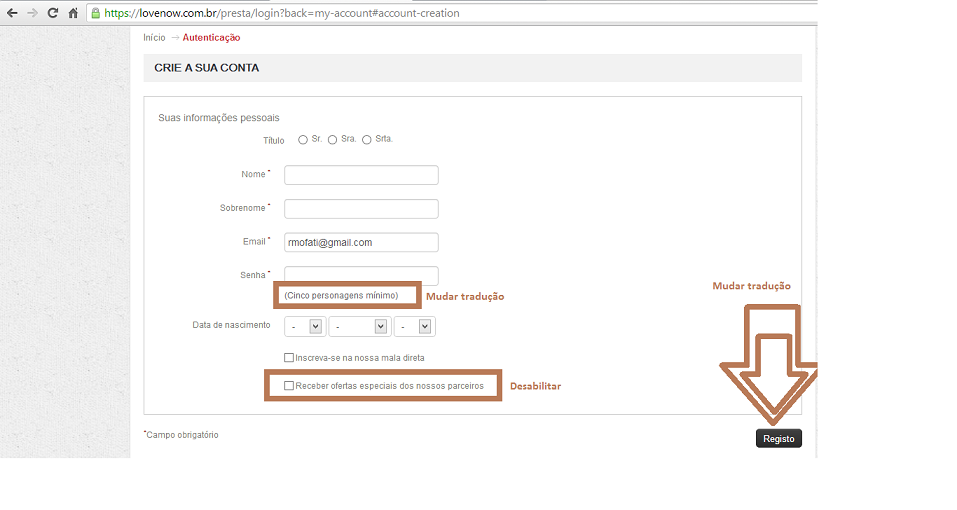
Task: Open the birth day dropdown
Action: point(305,327)
